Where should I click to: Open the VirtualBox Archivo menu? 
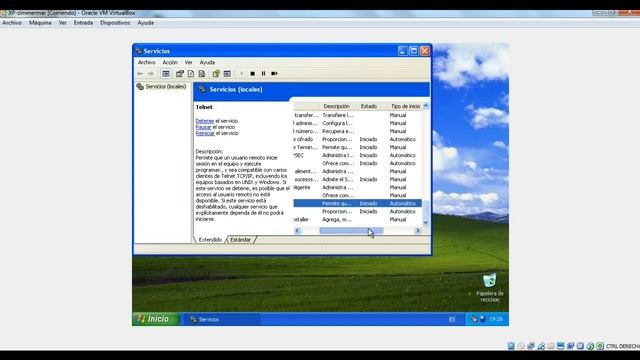[x=12, y=23]
